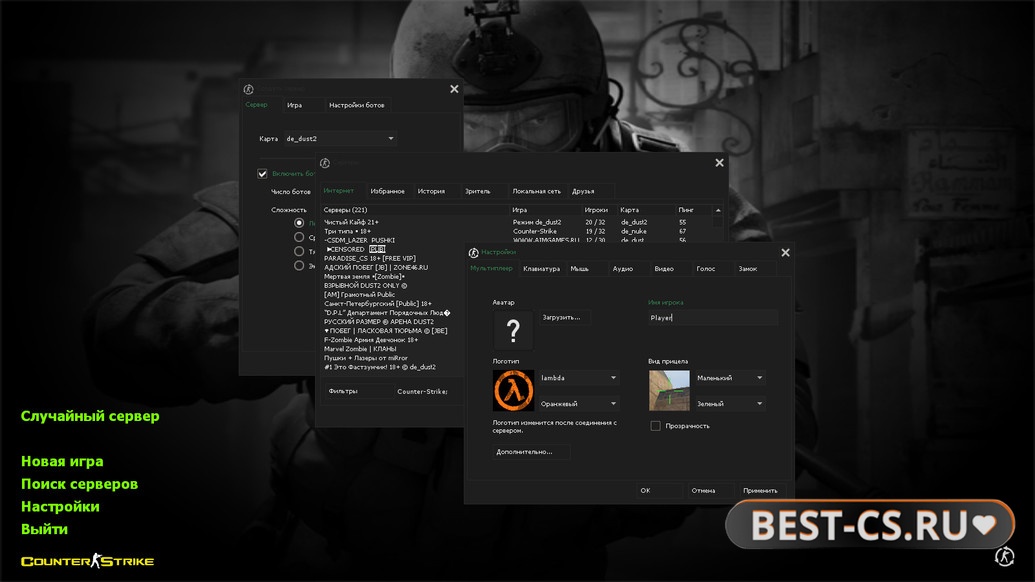The width and height of the screenshot is (1035, 582).
Task: Click the avatar question mark image
Action: 513,330
